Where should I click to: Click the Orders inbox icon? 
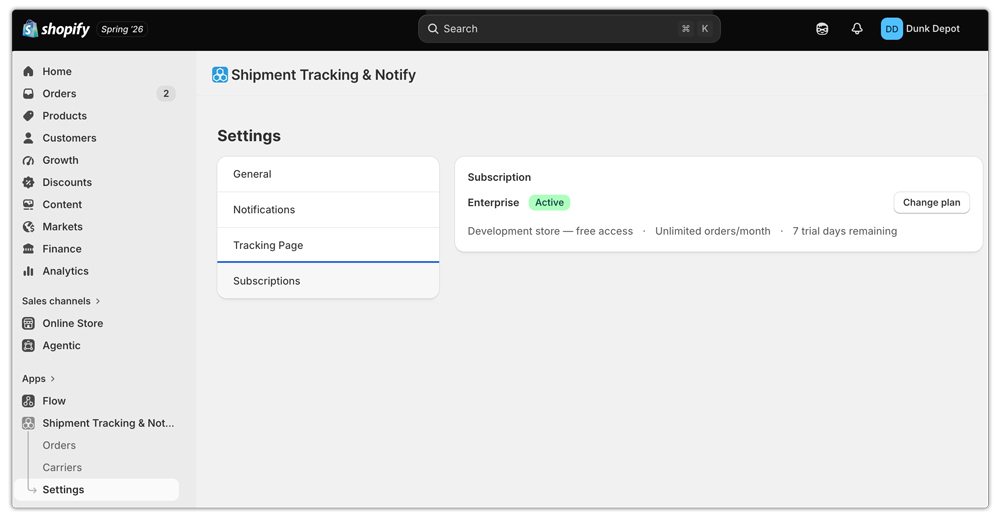28,94
